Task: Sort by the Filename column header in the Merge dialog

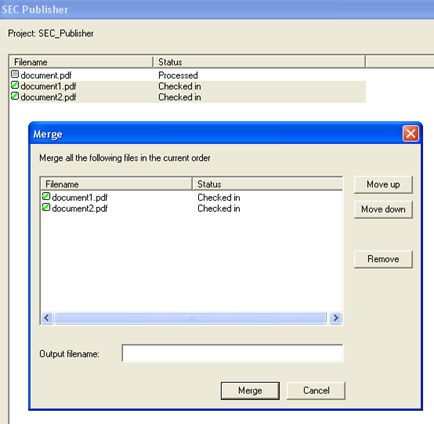Action: tap(116, 184)
